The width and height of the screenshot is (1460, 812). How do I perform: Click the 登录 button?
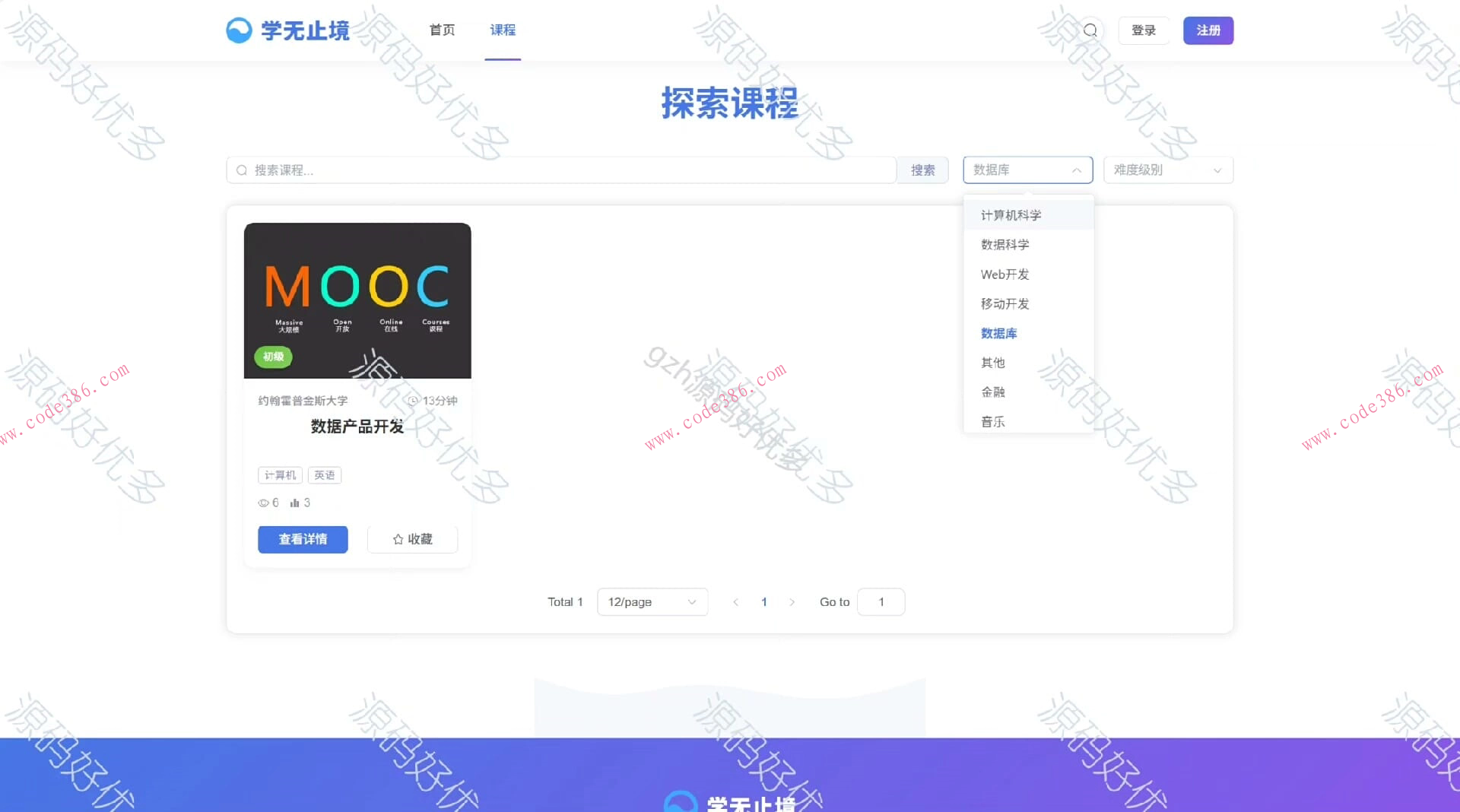point(1144,30)
